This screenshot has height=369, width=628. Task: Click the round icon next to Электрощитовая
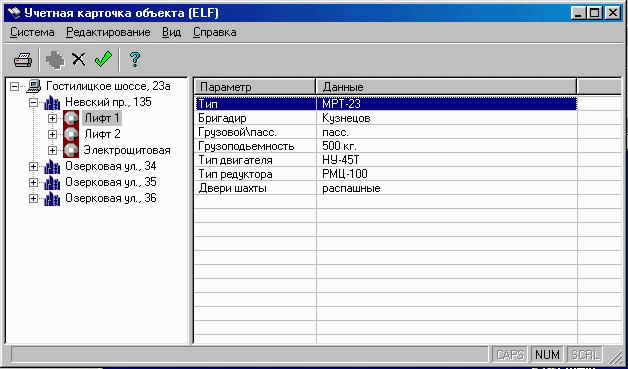click(71, 150)
